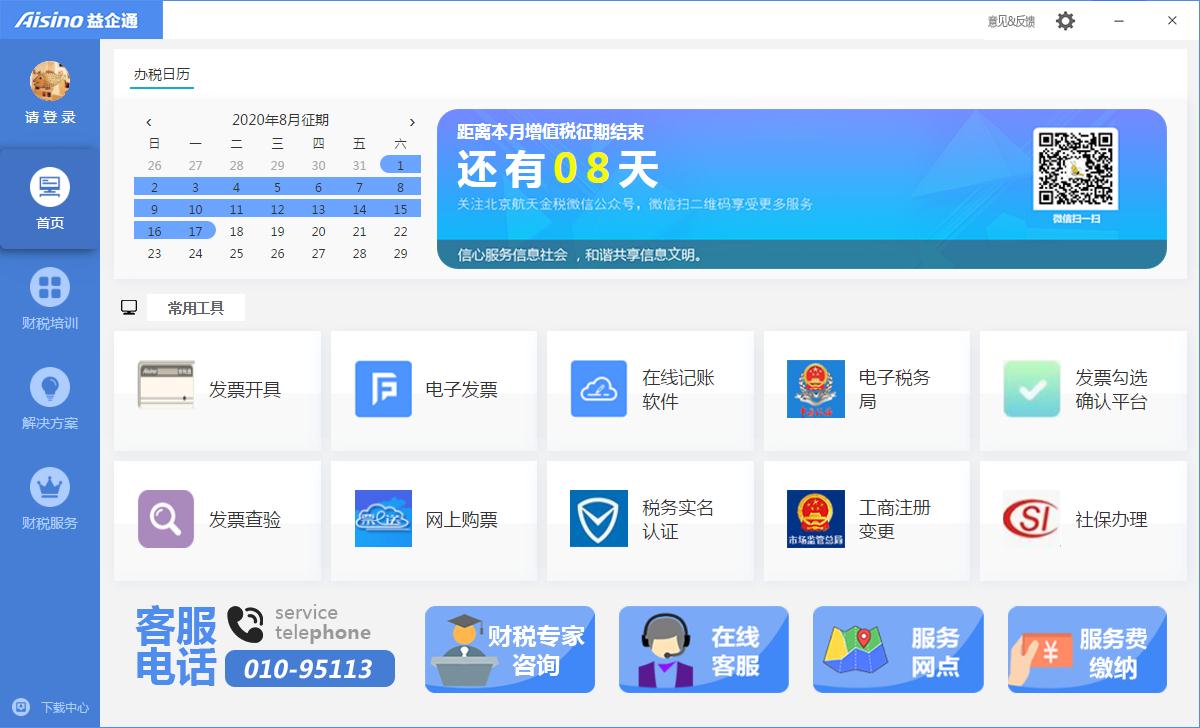The height and width of the screenshot is (728, 1200).
Task: Open the 网上购票 online ticket purchase tool
Action: pos(433,519)
